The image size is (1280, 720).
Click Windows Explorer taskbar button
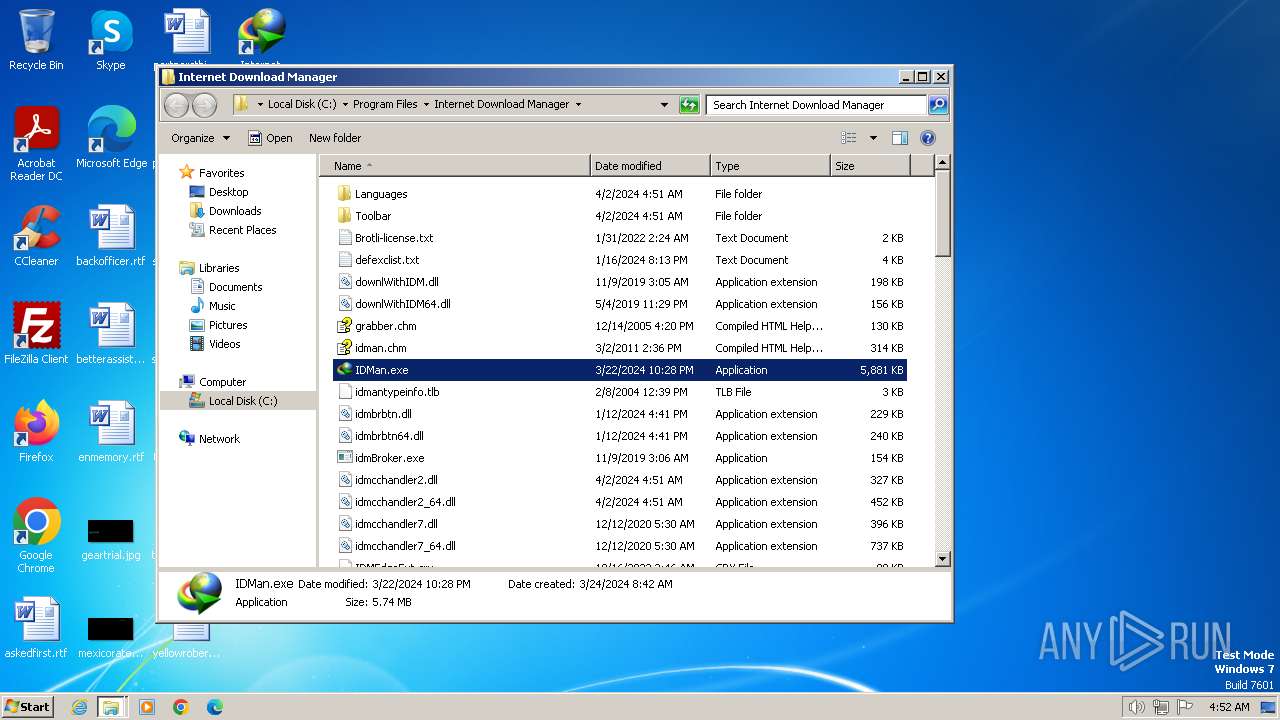(x=111, y=707)
